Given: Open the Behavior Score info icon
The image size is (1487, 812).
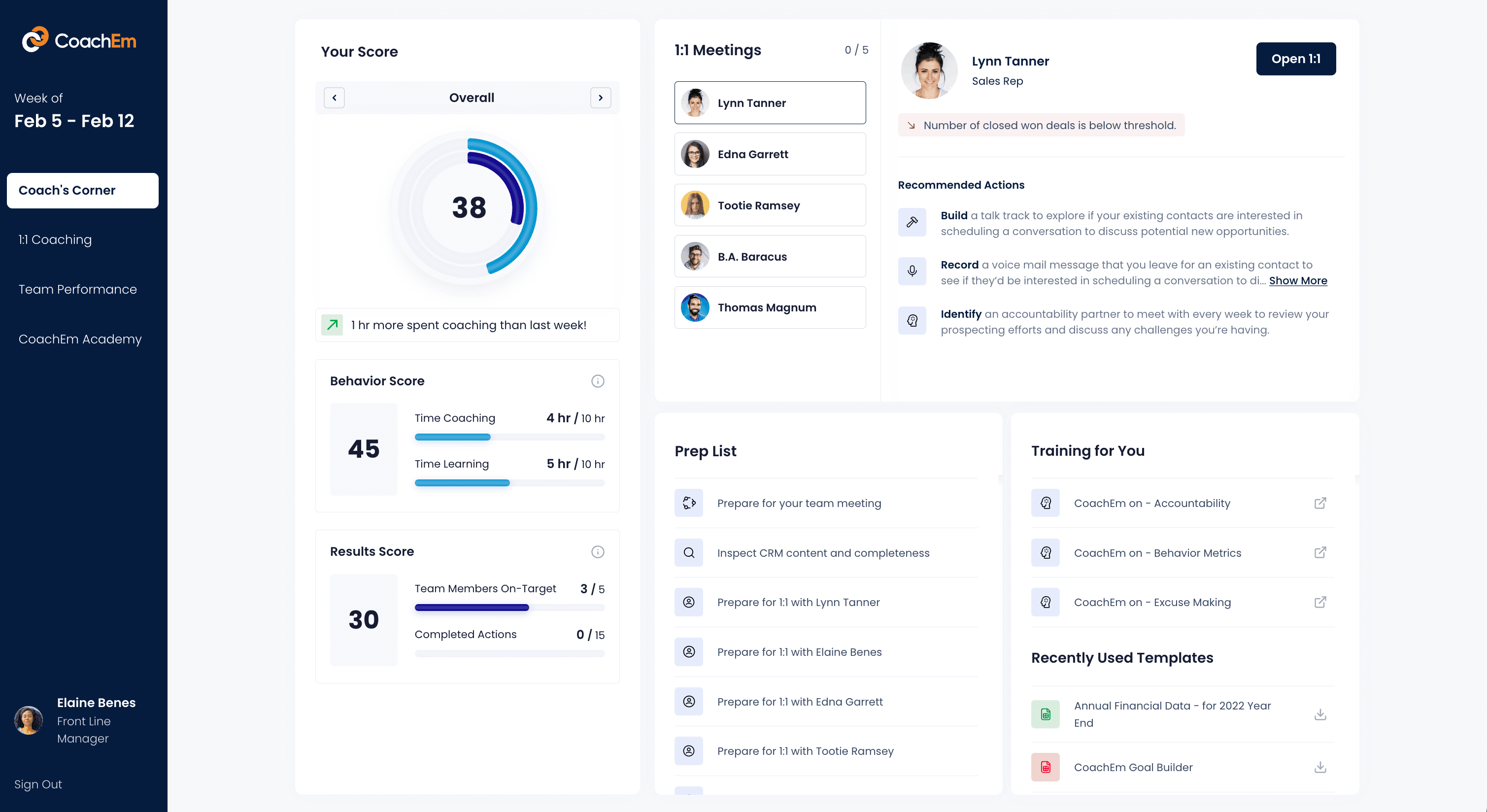Looking at the screenshot, I should pyautogui.click(x=598, y=381).
